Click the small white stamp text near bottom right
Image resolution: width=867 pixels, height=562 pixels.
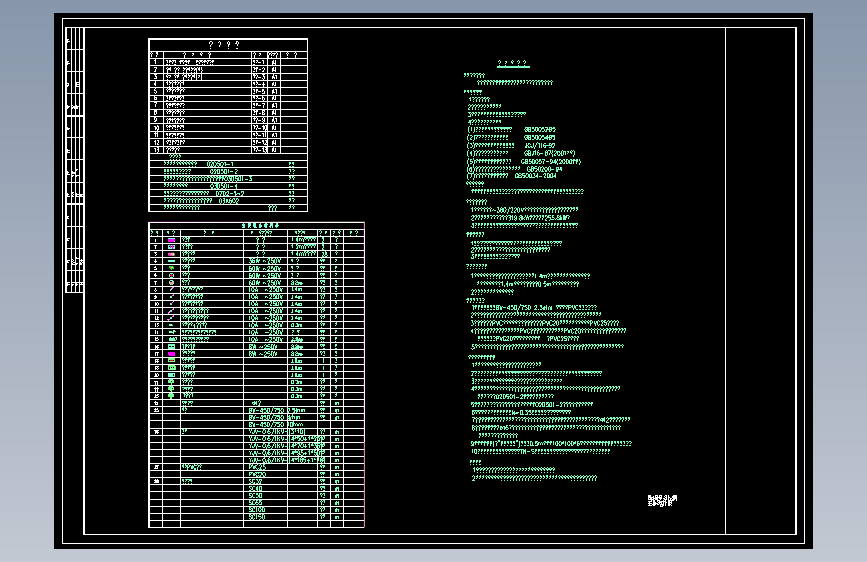(x=662, y=501)
